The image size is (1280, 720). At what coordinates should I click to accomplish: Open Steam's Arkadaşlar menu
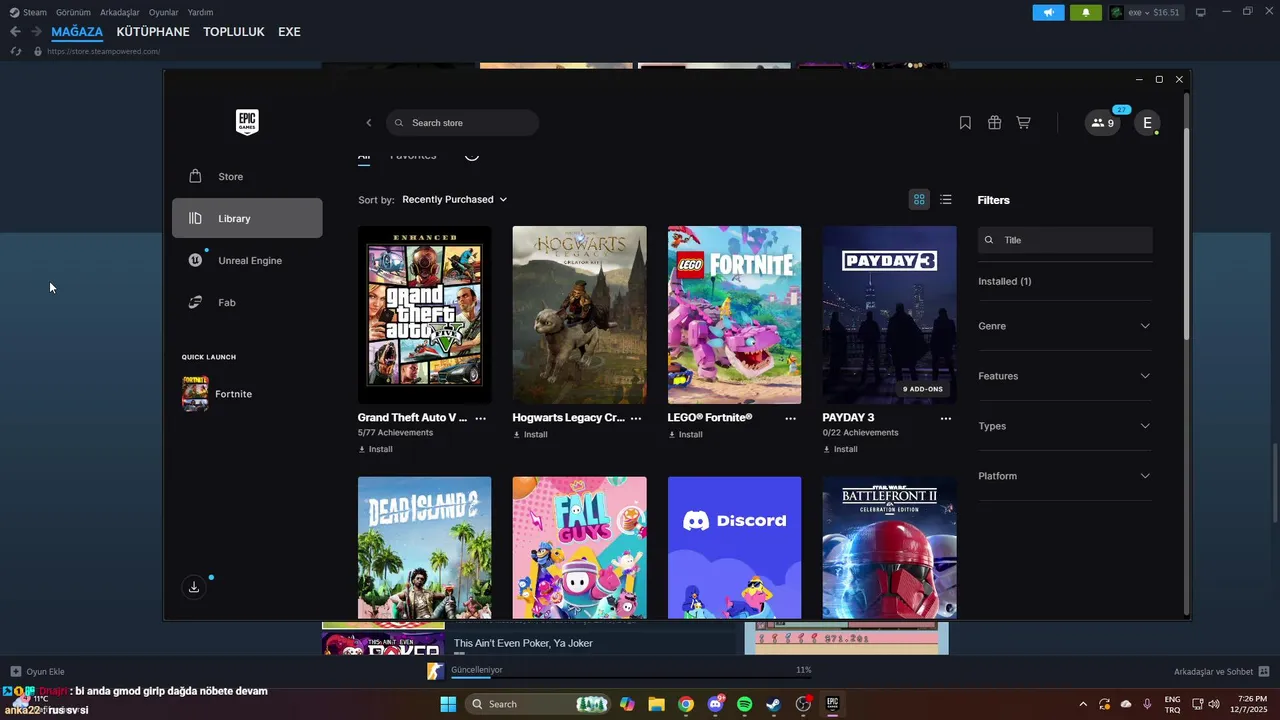coord(120,12)
